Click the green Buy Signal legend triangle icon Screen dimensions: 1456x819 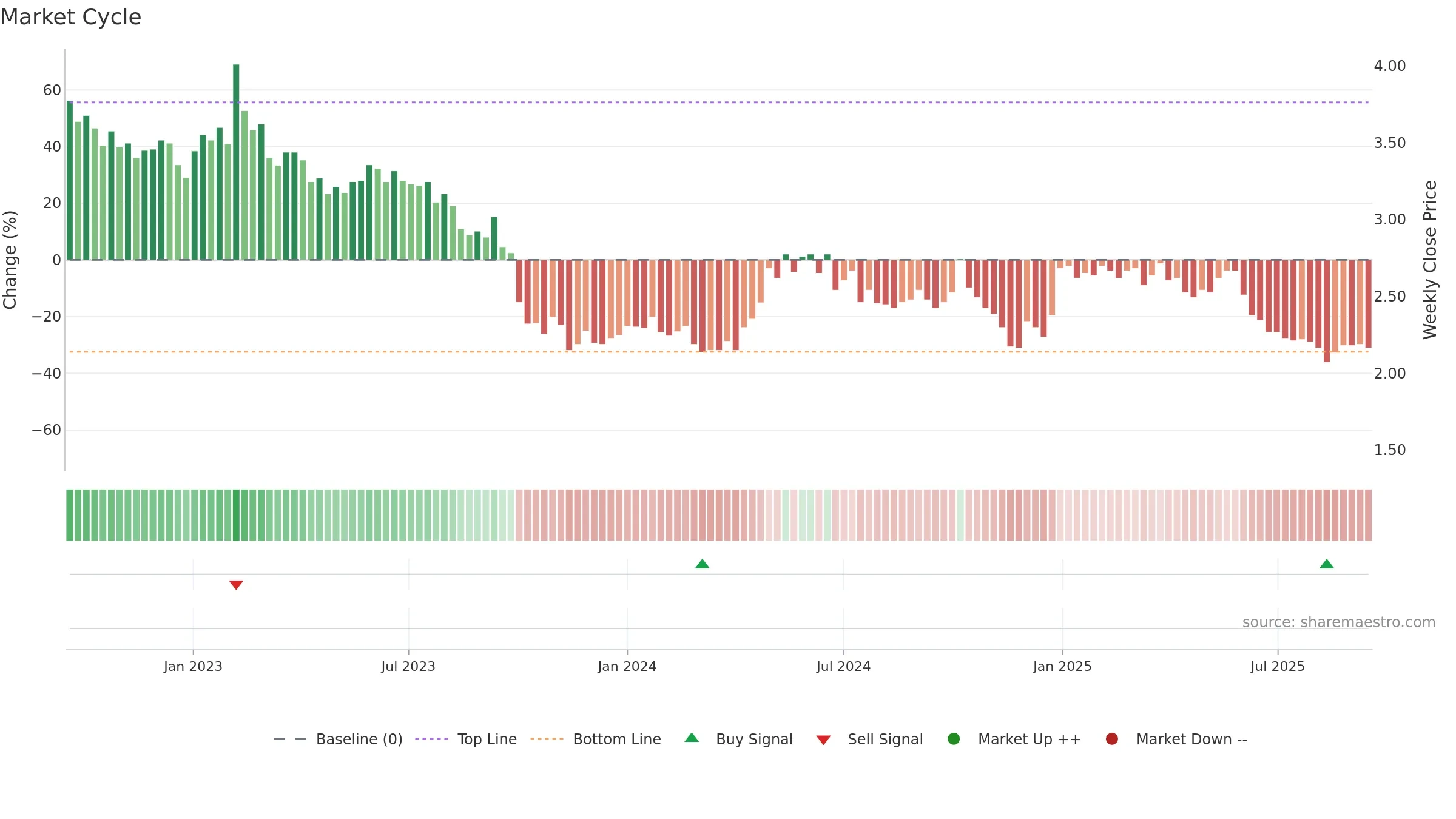(x=692, y=738)
